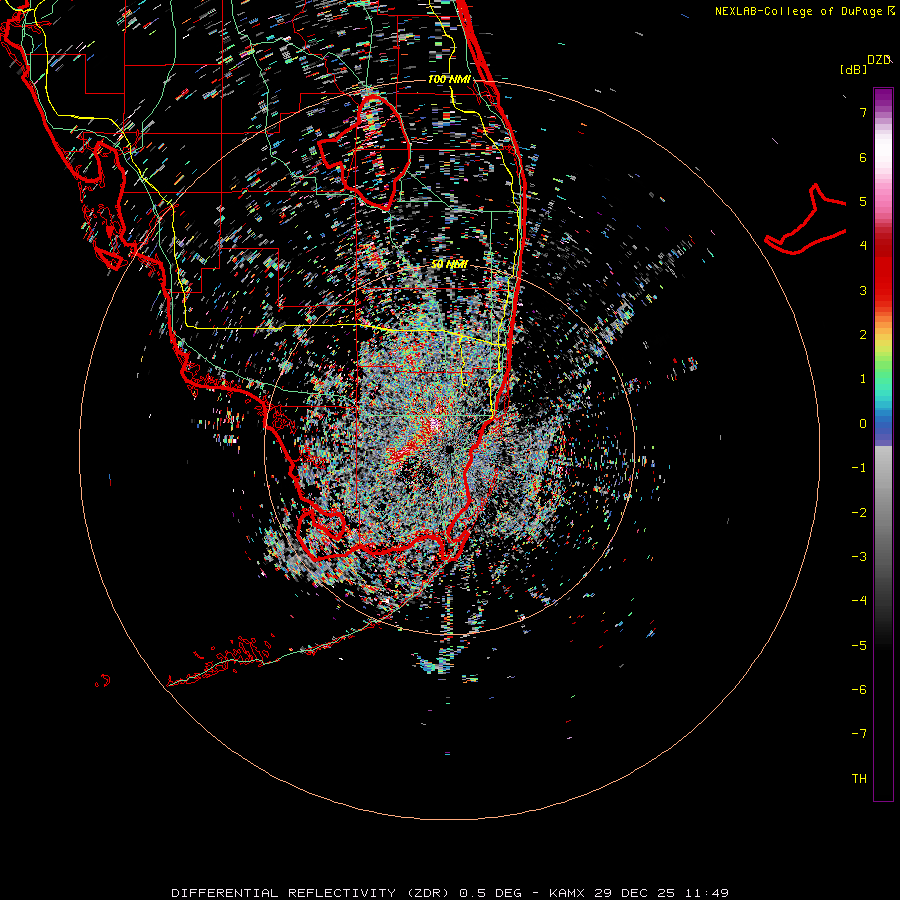
Task: Click the "TH" label on the scale
Action: (859, 778)
